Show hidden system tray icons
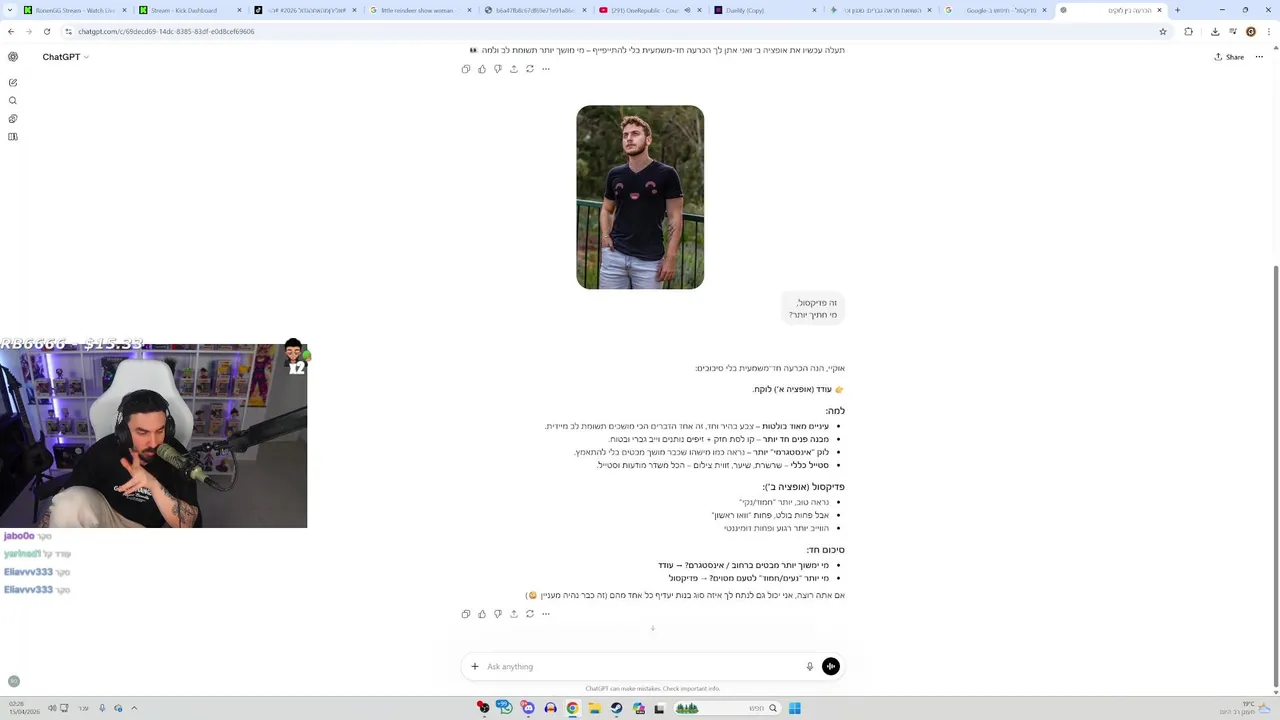The width and height of the screenshot is (1280, 720). point(134,708)
